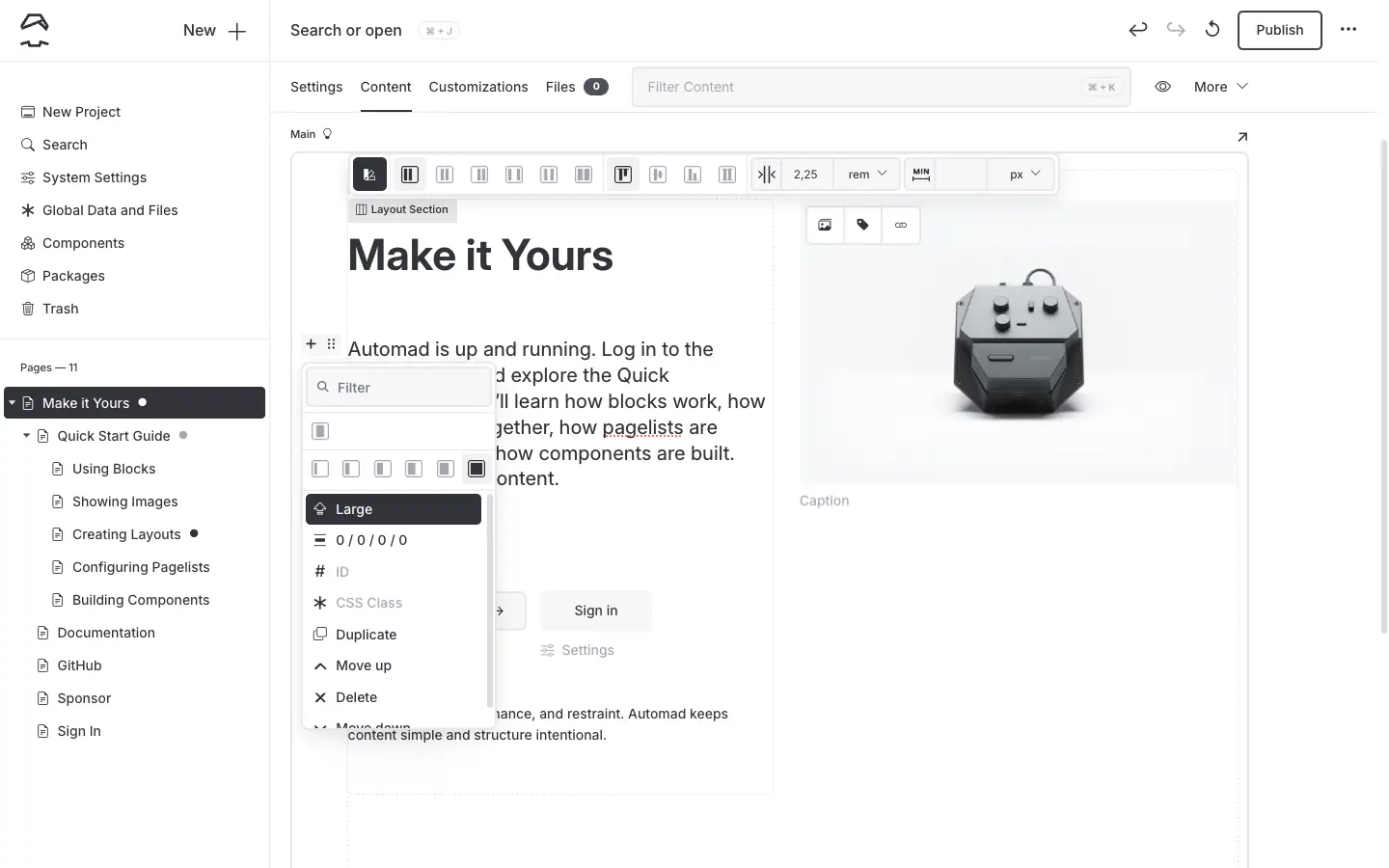Screen dimensions: 1389x868
Task: Select the full-width stretch option in popup
Action: [477, 469]
